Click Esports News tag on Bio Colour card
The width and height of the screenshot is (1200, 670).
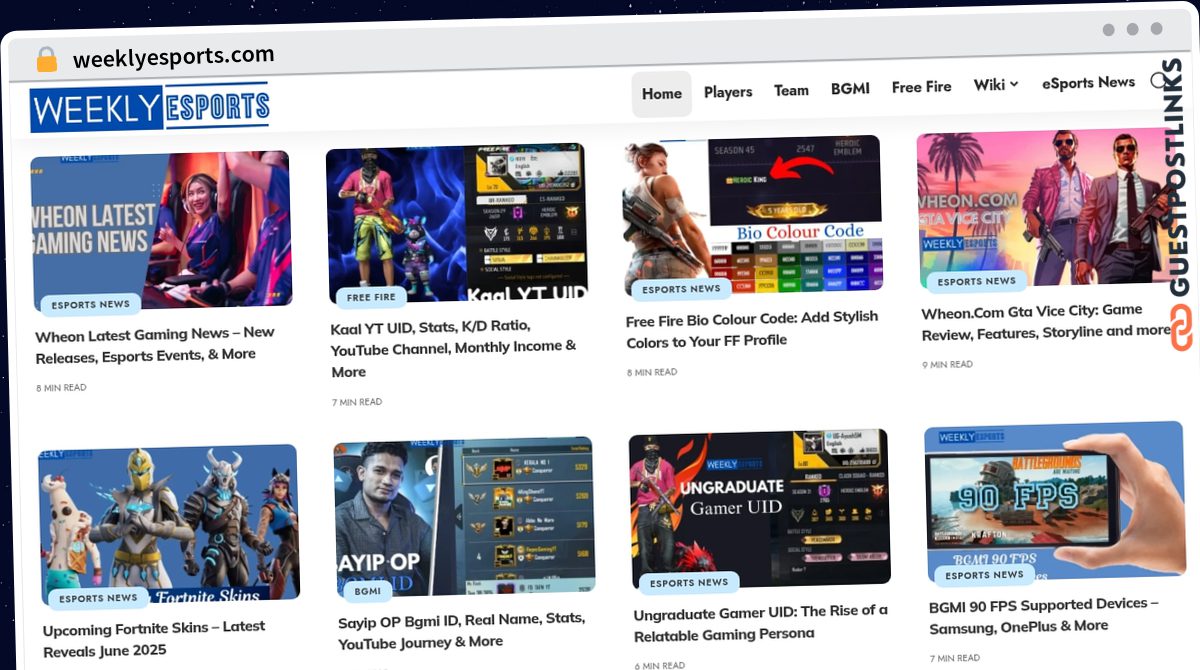(x=681, y=289)
